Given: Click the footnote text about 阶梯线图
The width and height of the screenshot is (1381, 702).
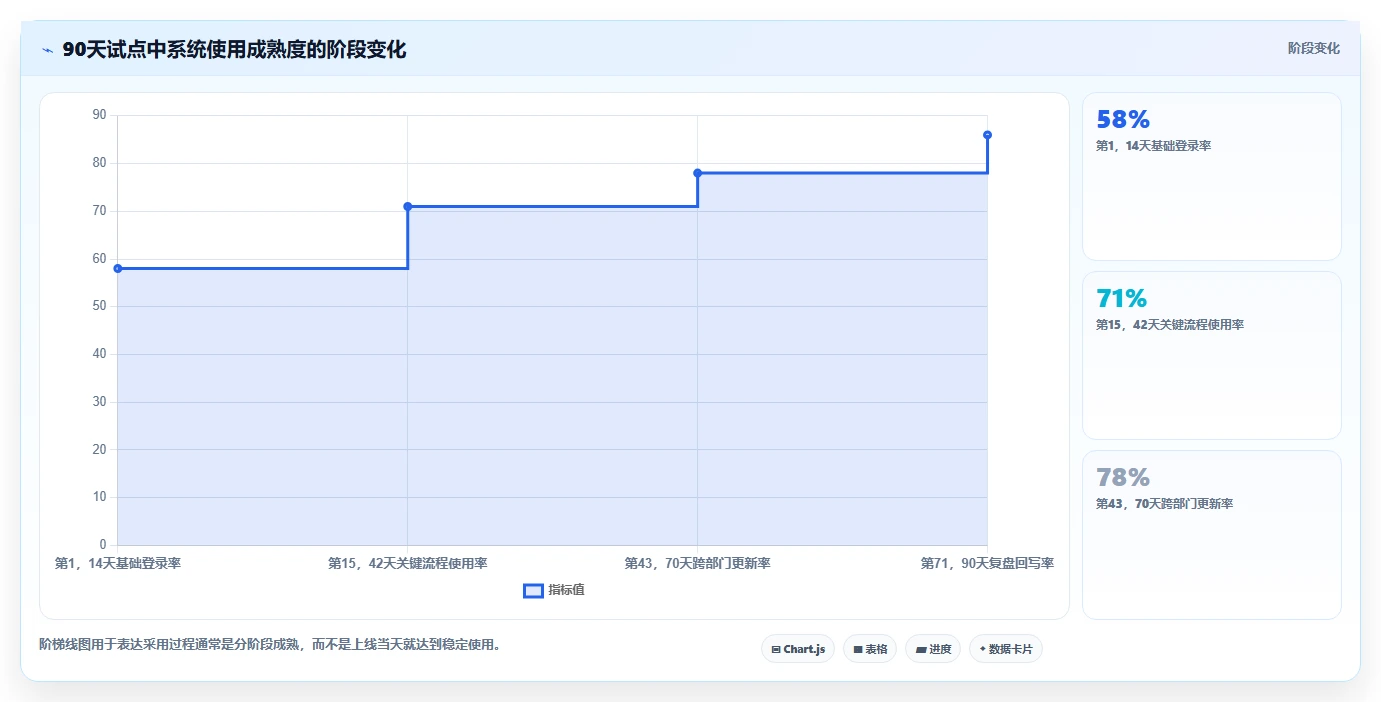Looking at the screenshot, I should (x=270, y=644).
